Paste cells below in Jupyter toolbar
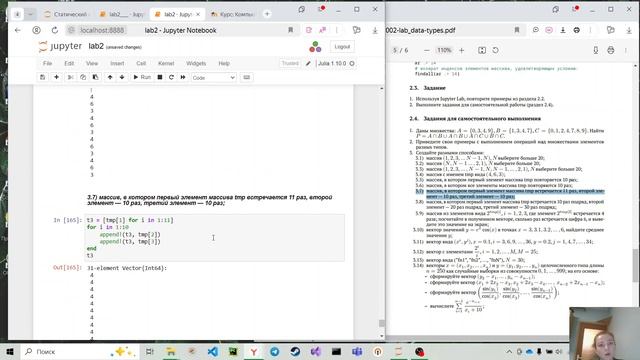This screenshot has height=360, width=640. (95, 77)
